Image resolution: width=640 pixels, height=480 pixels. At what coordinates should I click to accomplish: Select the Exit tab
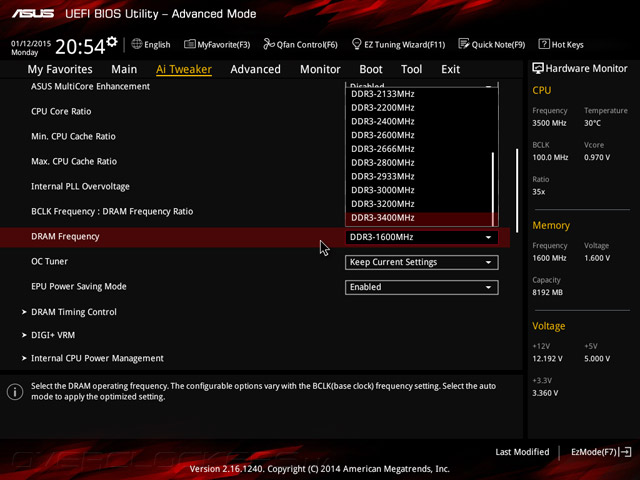click(x=450, y=69)
